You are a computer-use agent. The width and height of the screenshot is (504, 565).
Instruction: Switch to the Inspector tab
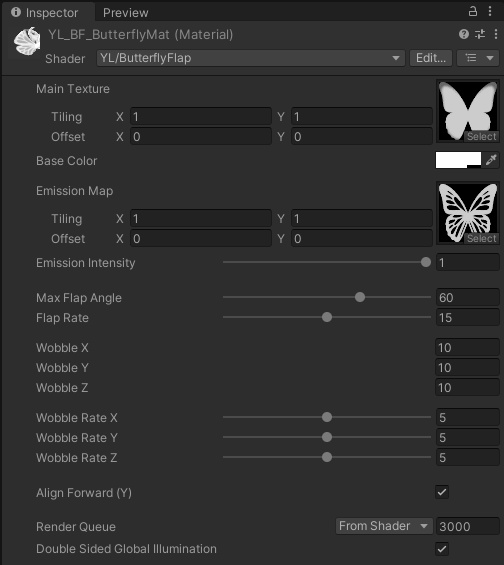click(x=45, y=13)
